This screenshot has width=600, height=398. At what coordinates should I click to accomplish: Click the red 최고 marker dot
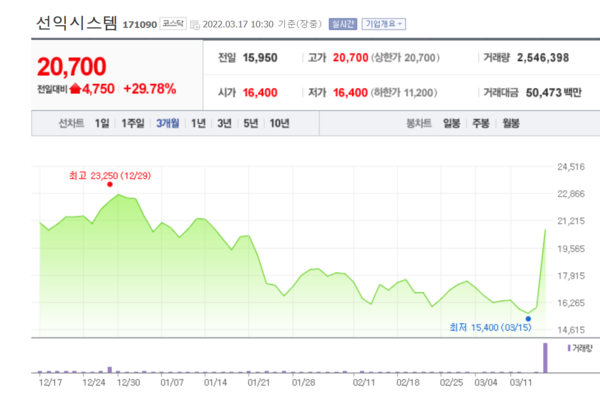110,184
